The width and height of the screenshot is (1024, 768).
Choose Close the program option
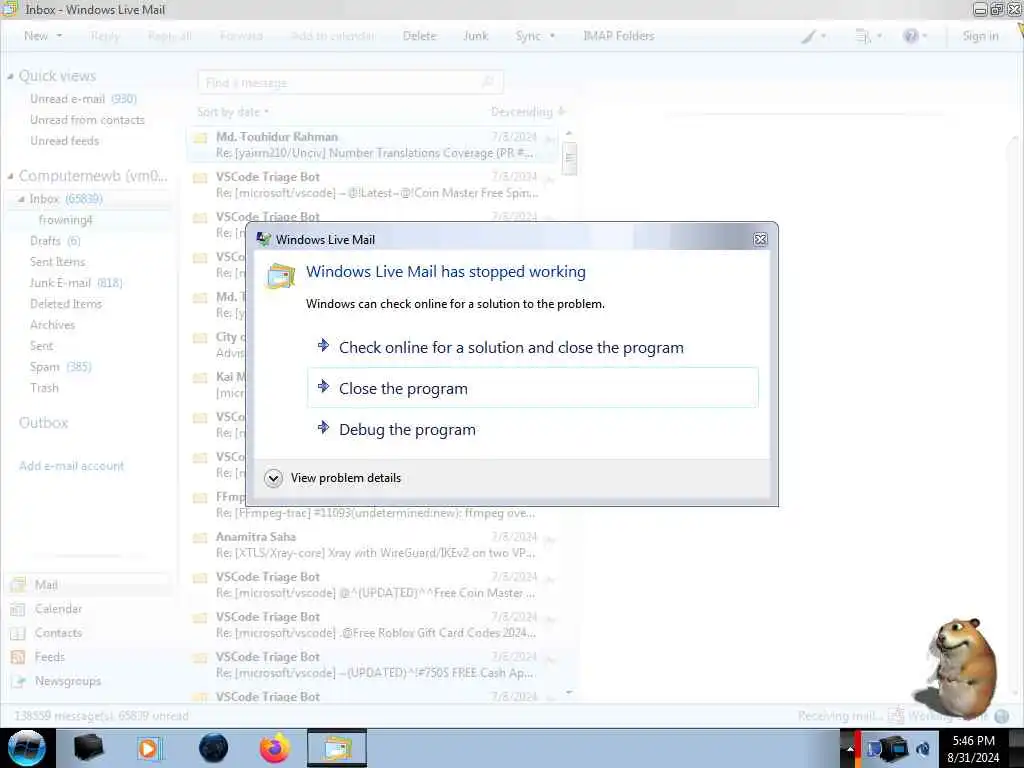(x=532, y=389)
